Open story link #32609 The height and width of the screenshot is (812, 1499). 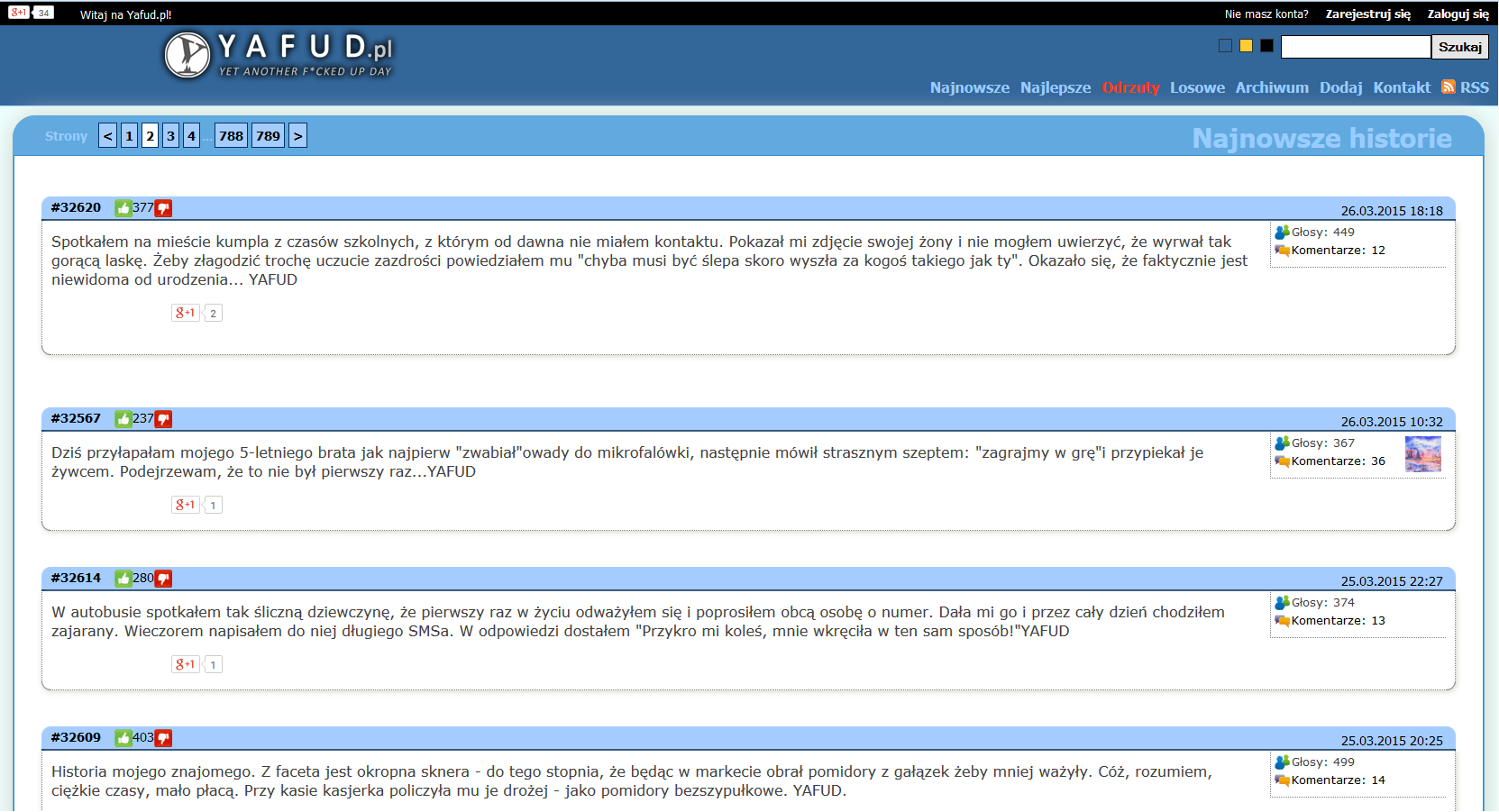(76, 737)
